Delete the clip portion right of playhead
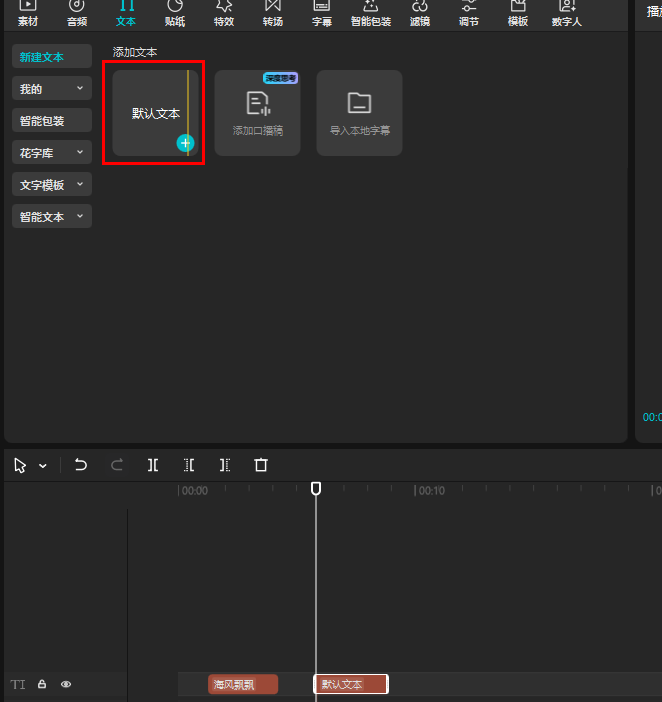Screen dimensions: 662x702 point(225,465)
